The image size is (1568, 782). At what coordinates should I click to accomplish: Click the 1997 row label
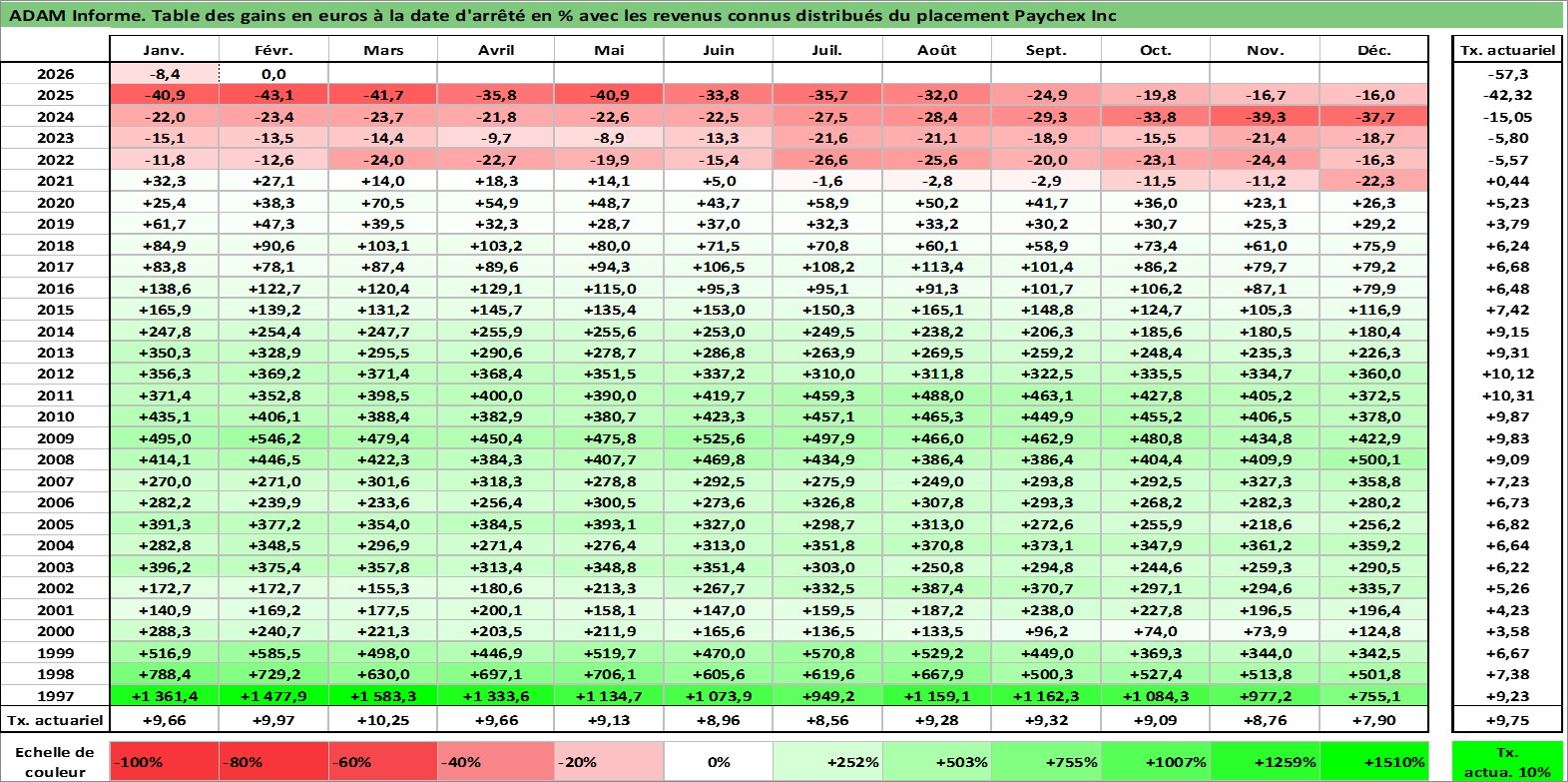pos(55,696)
